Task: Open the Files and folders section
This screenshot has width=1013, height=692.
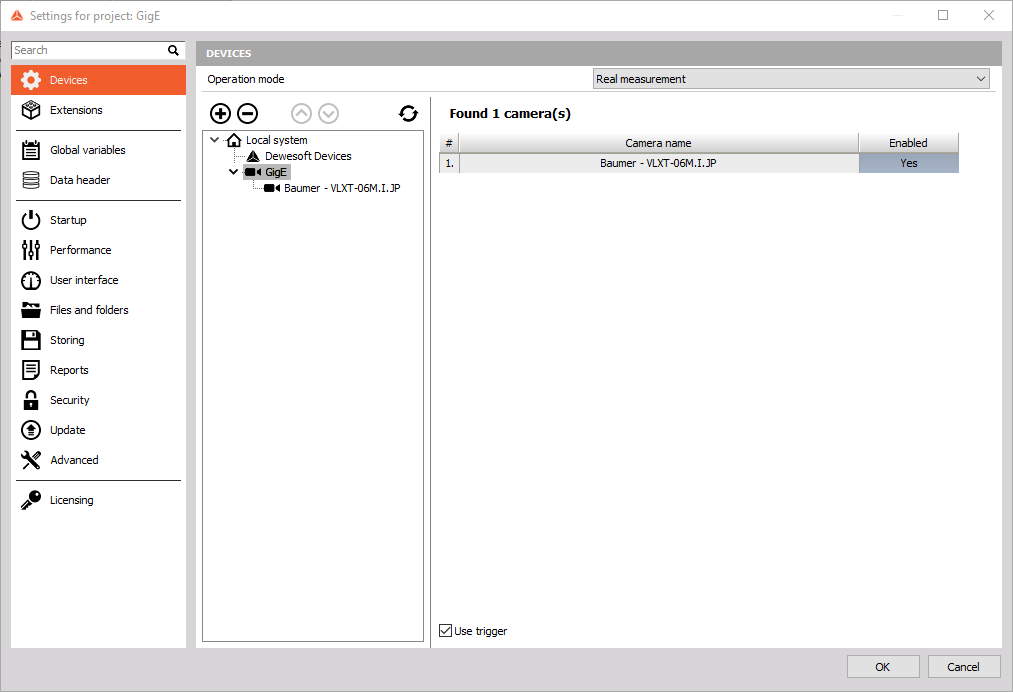Action: pos(98,310)
